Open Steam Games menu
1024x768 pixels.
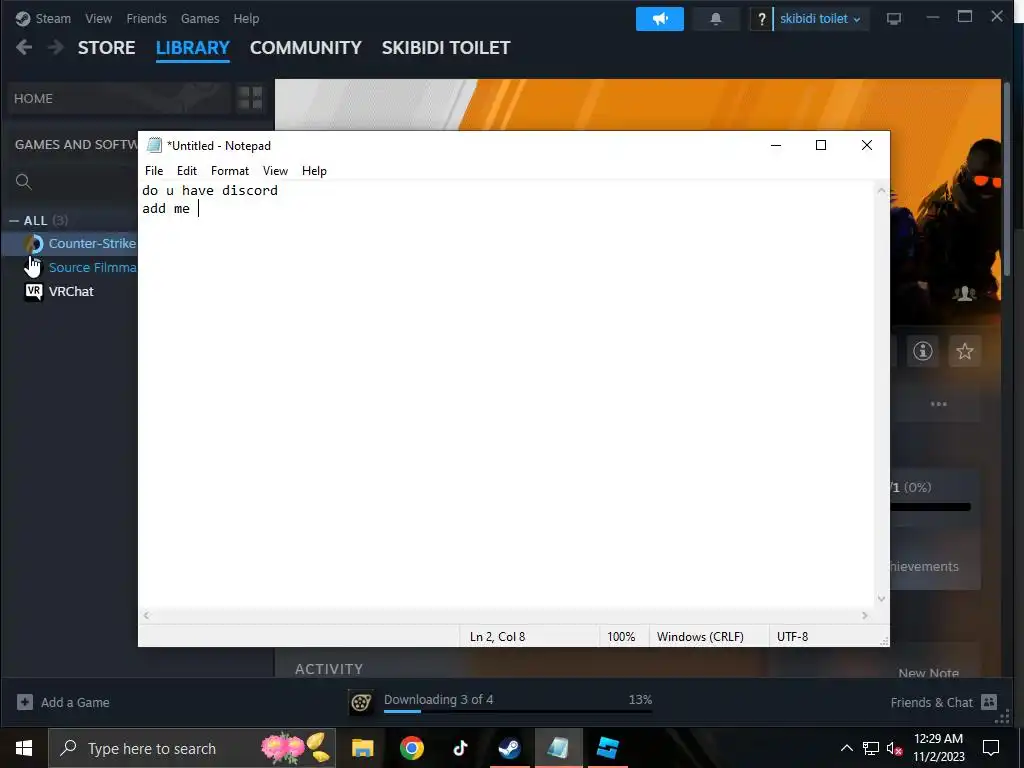[200, 18]
